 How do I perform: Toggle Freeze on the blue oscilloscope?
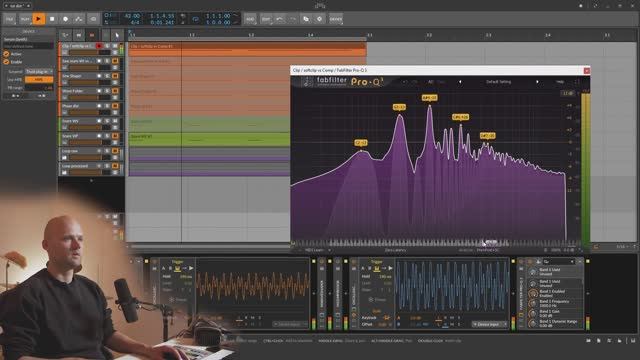[x=377, y=300]
